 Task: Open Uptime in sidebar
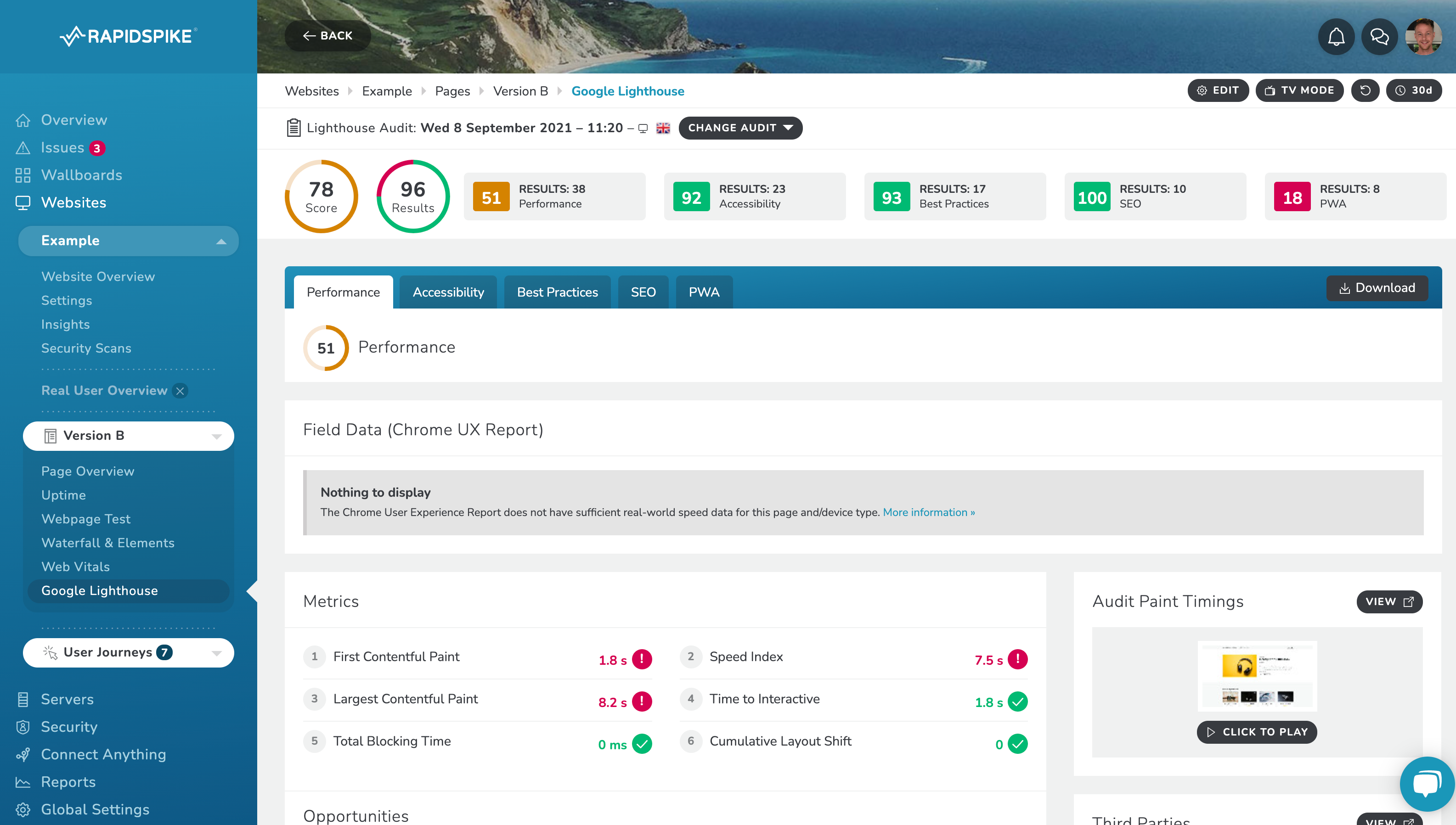[63, 495]
